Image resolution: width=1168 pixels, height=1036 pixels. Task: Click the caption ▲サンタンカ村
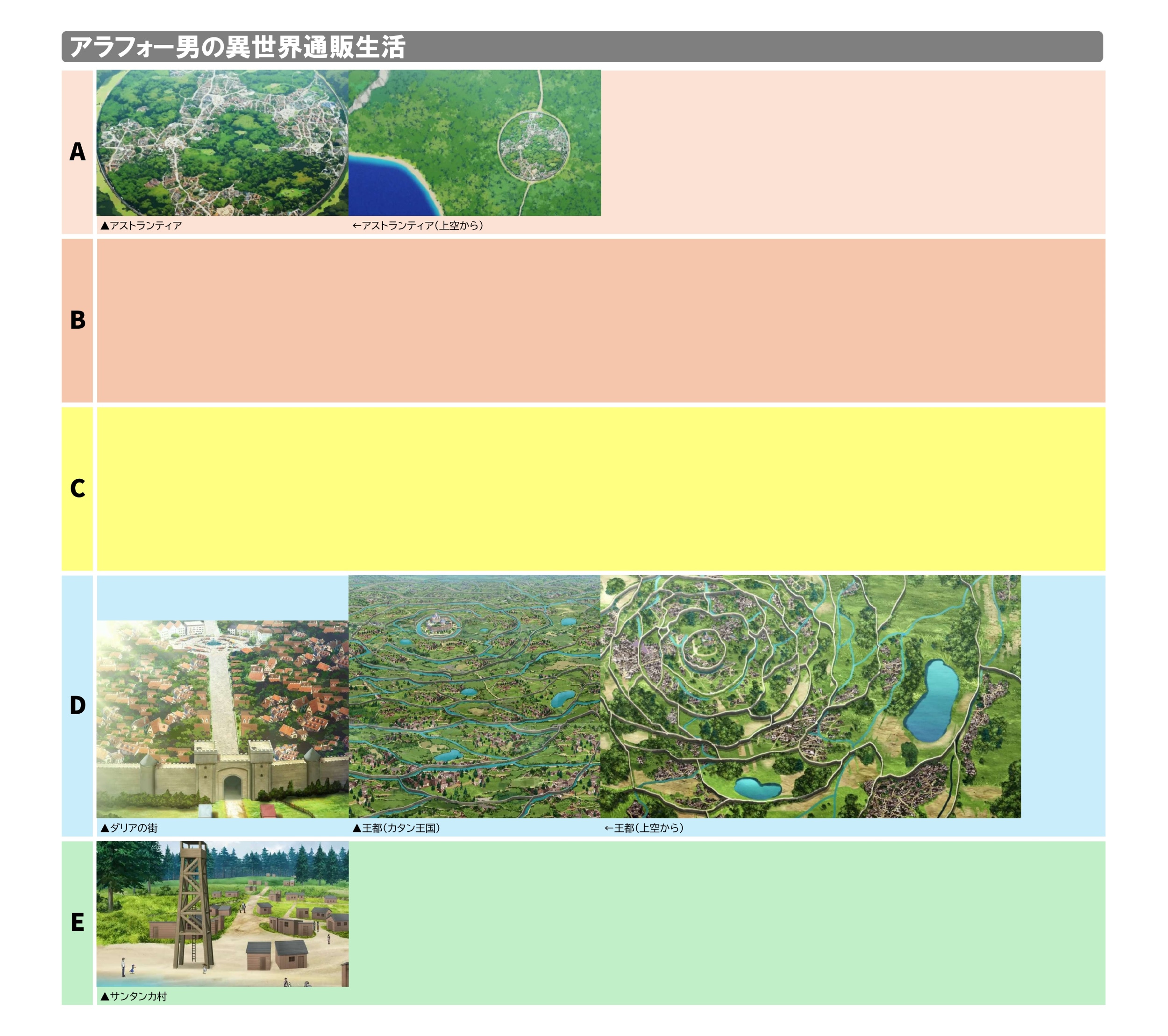point(134,997)
